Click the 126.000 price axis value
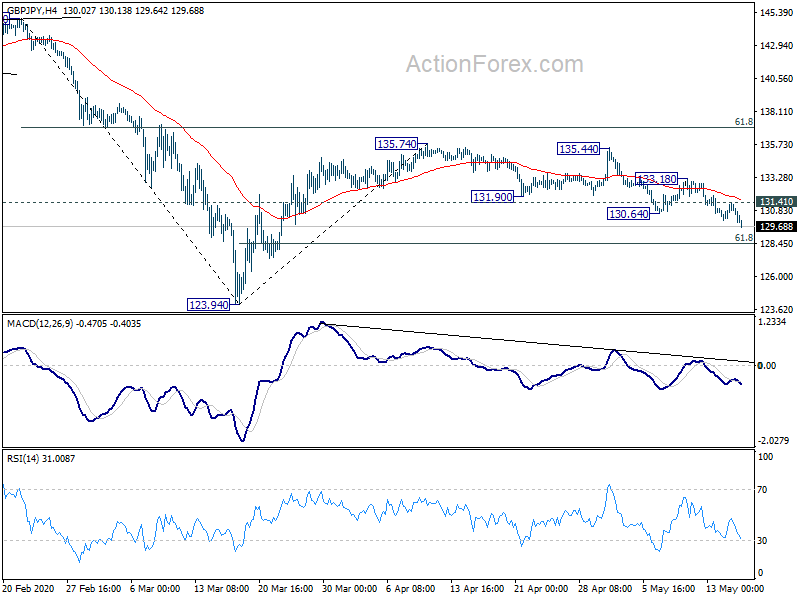The width and height of the screenshot is (800, 600). tap(777, 277)
